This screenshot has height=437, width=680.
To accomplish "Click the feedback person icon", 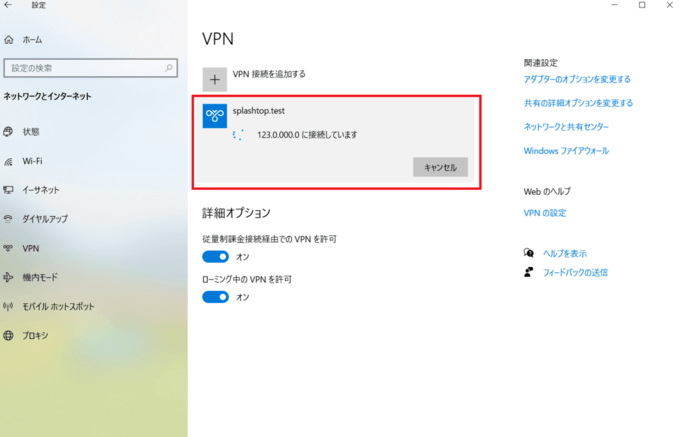I will pyautogui.click(x=529, y=272).
